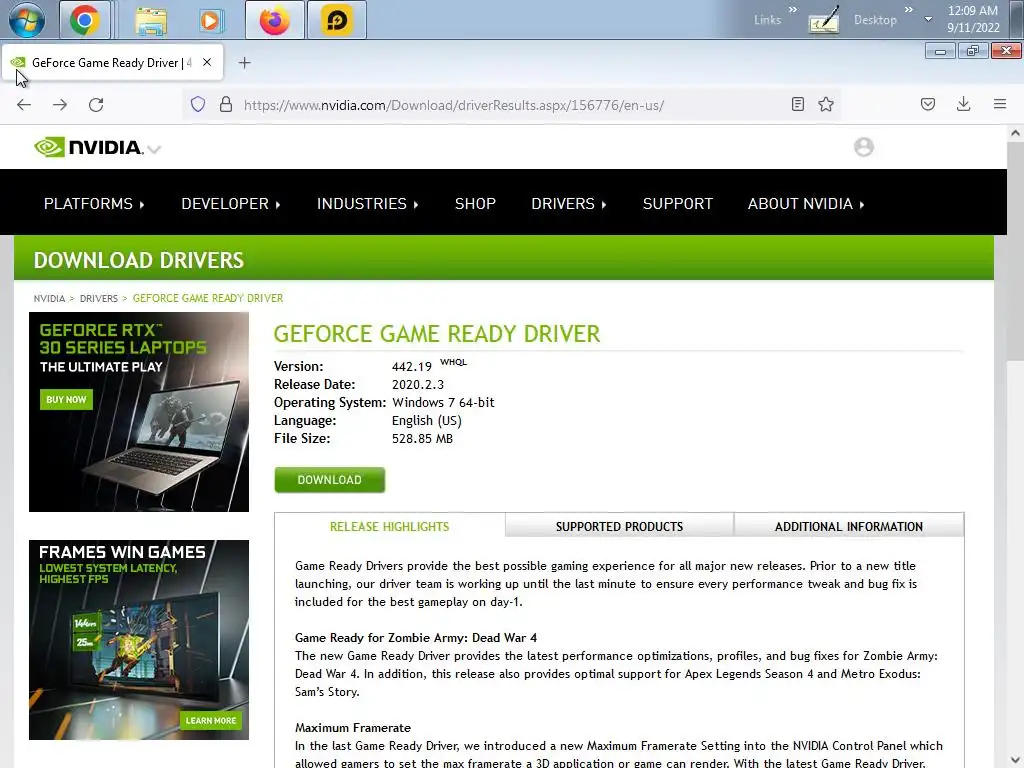Image resolution: width=1024 pixels, height=768 pixels.
Task: Open a new browser tab
Action: point(244,63)
